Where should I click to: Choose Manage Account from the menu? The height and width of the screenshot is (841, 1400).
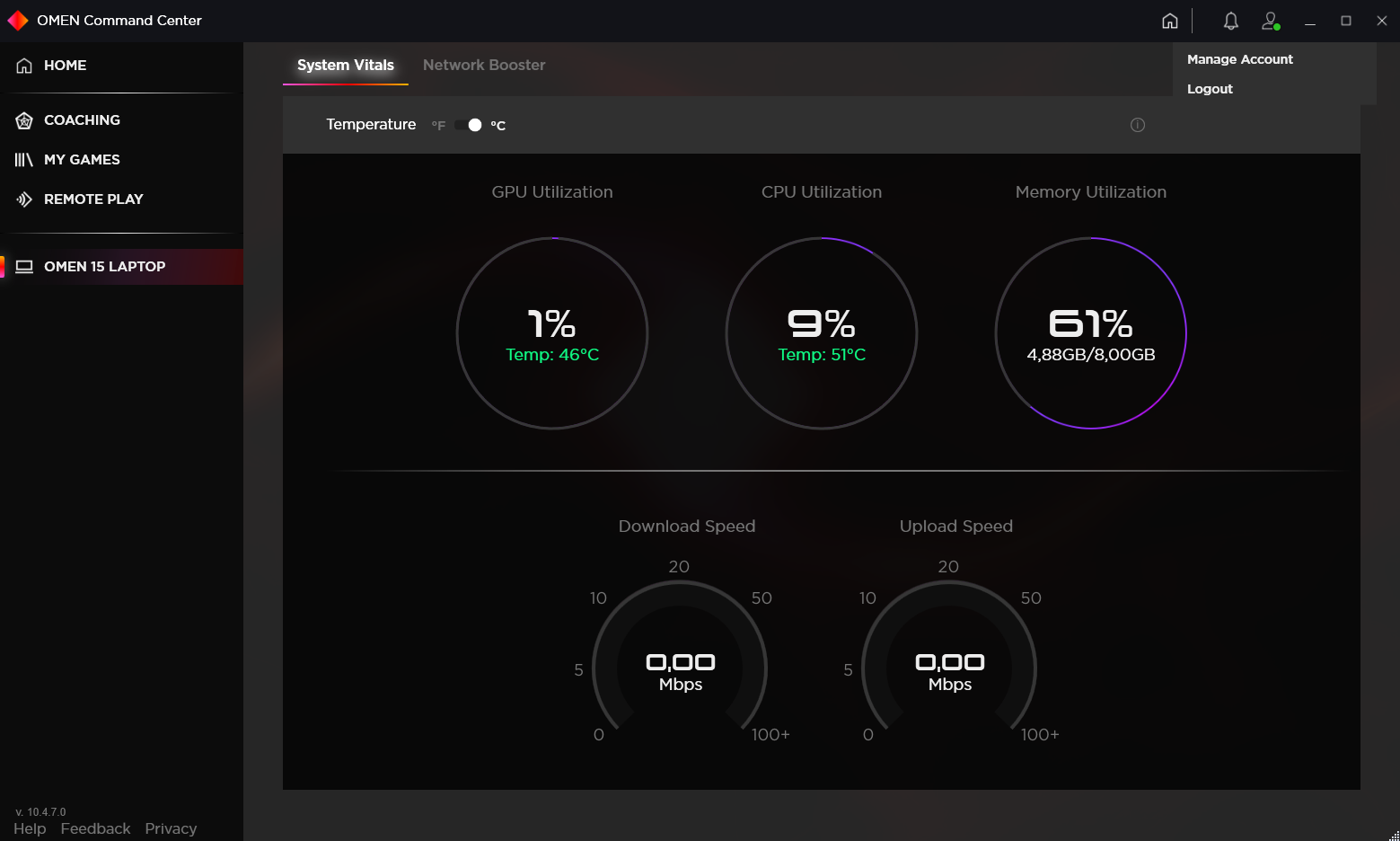[1239, 59]
